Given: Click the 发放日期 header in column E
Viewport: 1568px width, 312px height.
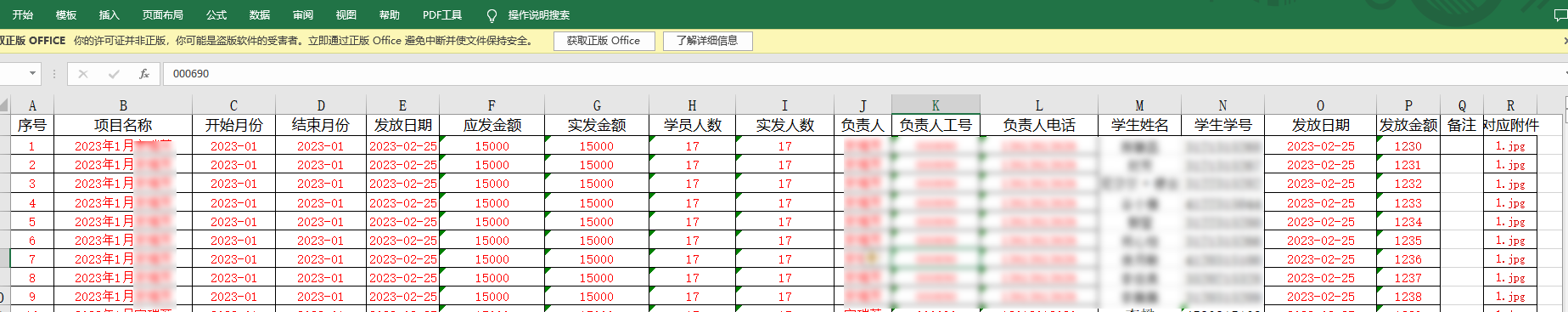Looking at the screenshot, I should (x=402, y=125).
